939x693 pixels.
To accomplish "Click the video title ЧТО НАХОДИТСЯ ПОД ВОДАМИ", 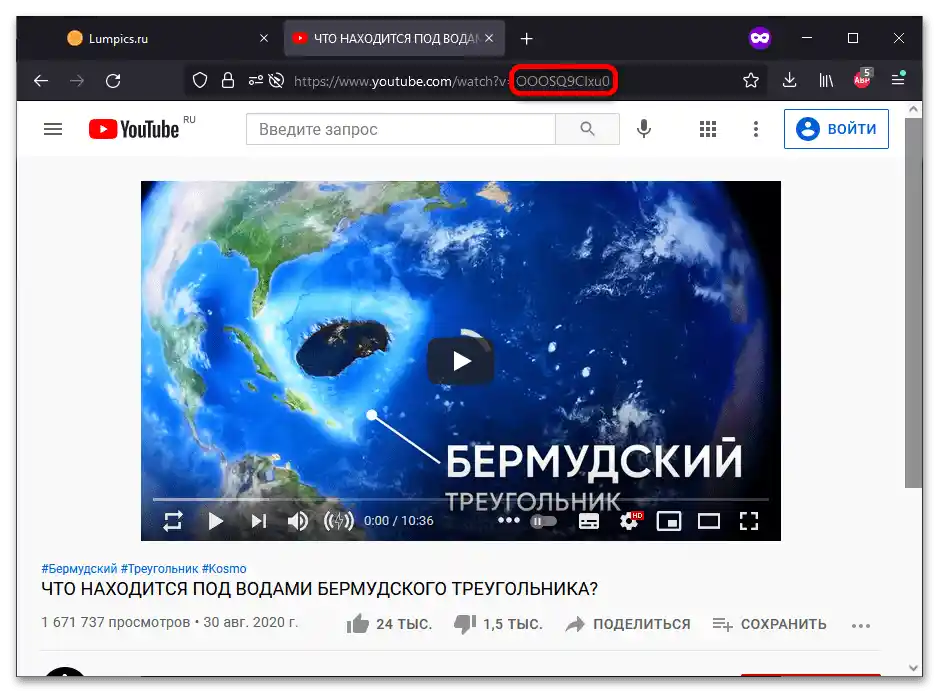I will coord(319,589).
